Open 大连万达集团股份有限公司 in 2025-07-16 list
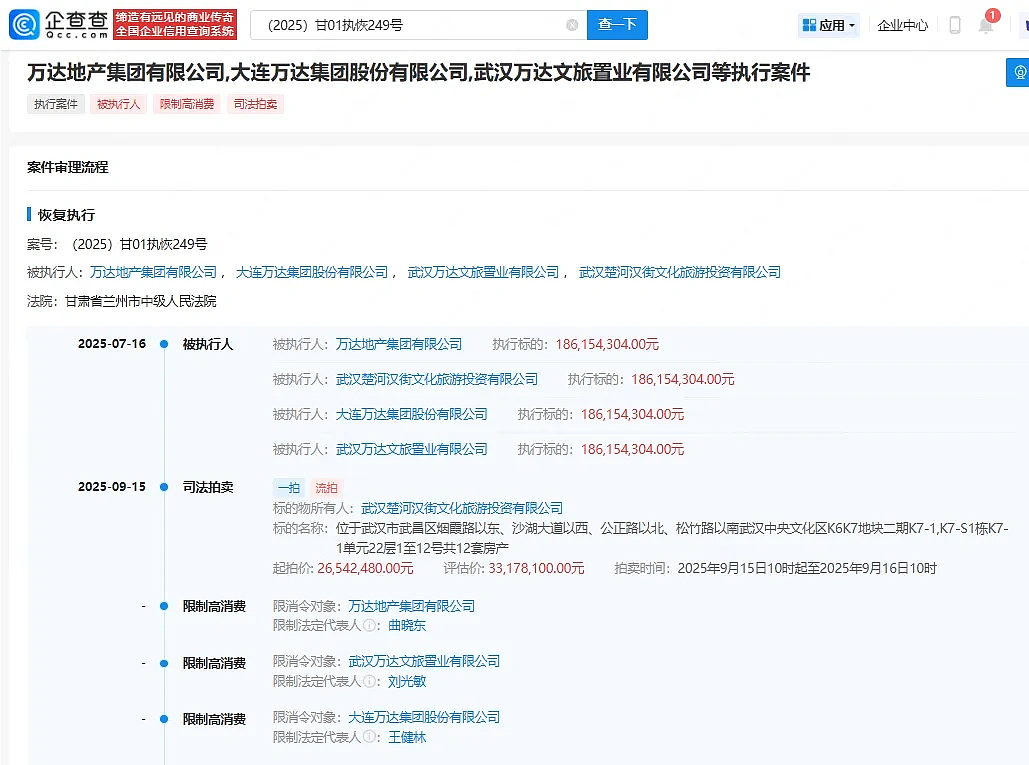 pos(411,415)
